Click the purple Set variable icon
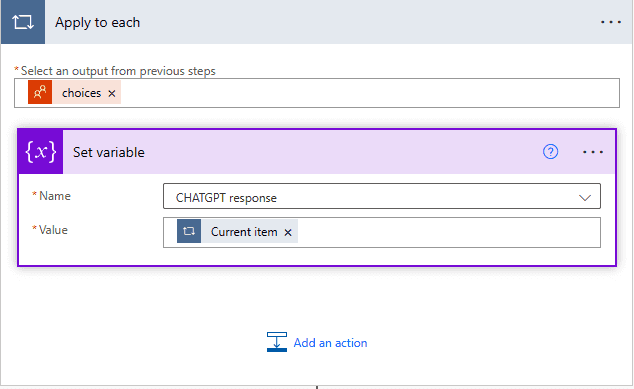 41,152
